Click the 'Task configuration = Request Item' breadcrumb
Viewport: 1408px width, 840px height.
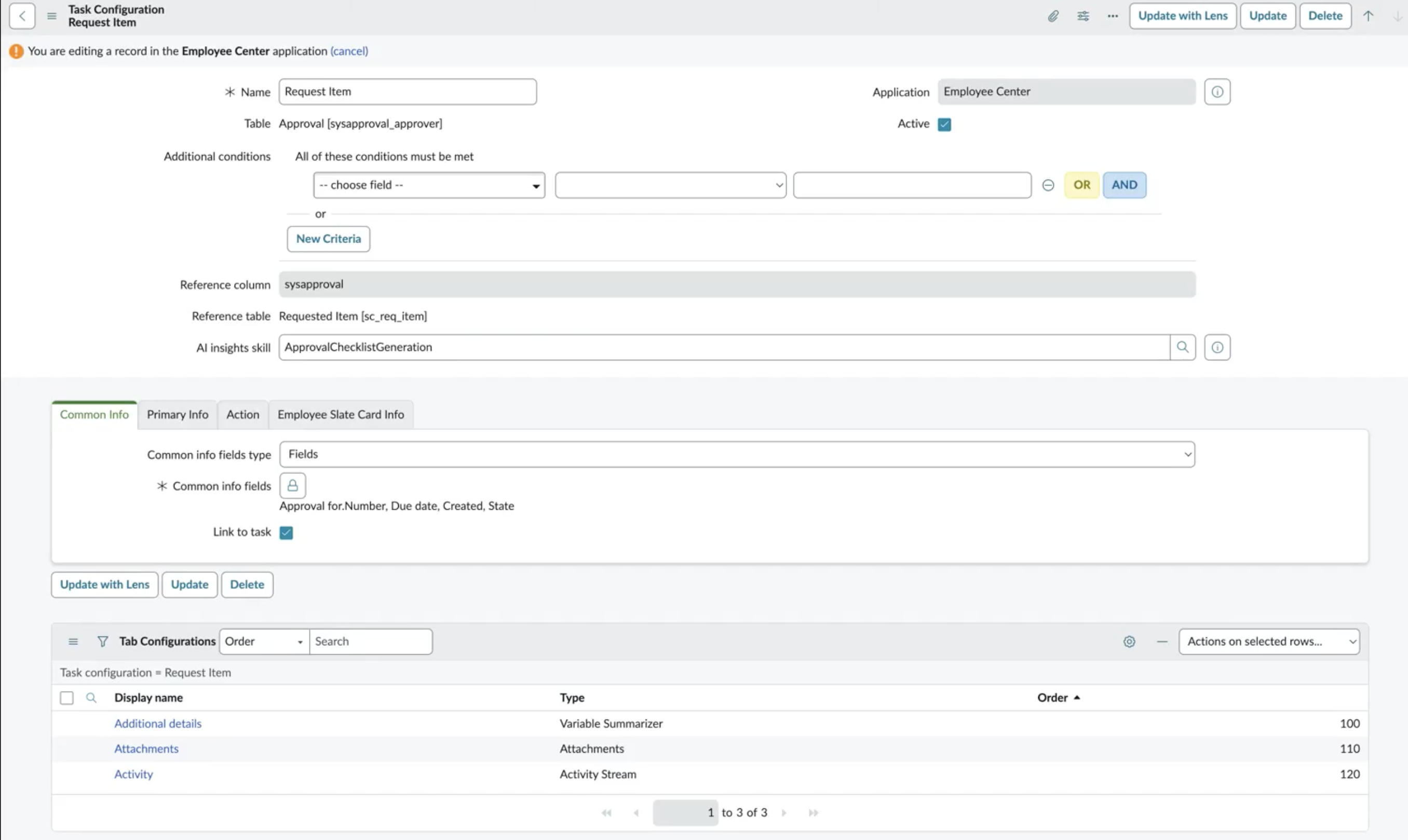(x=145, y=672)
